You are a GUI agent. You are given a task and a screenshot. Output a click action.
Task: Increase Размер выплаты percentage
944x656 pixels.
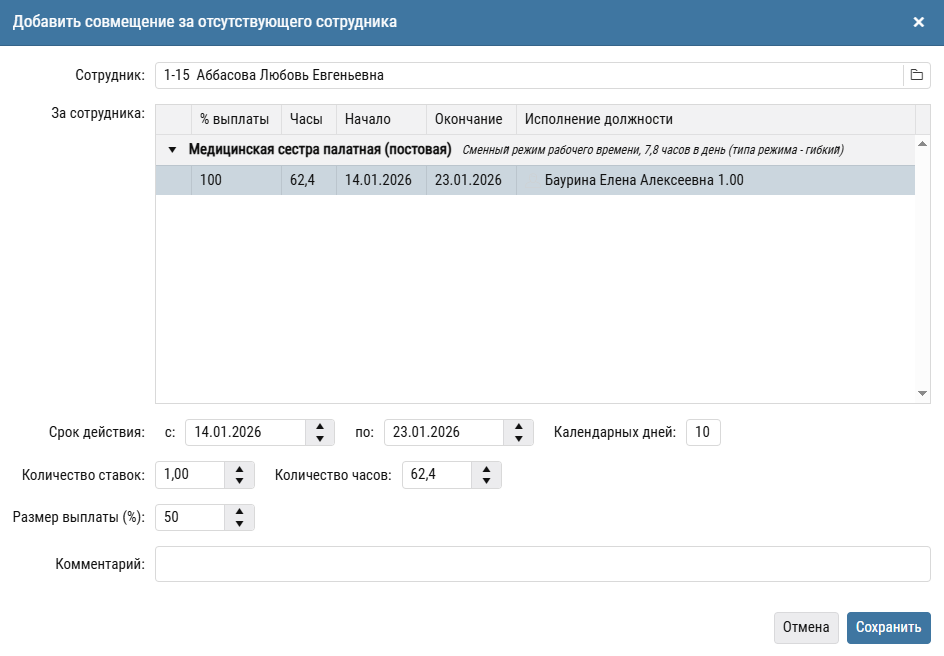point(239,511)
